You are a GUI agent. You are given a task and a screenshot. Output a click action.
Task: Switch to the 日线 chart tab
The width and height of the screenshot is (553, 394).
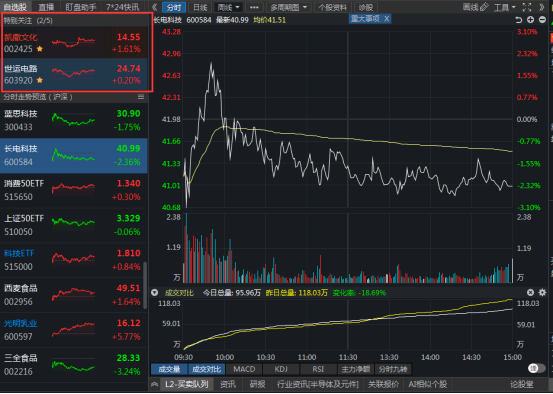(x=200, y=7)
